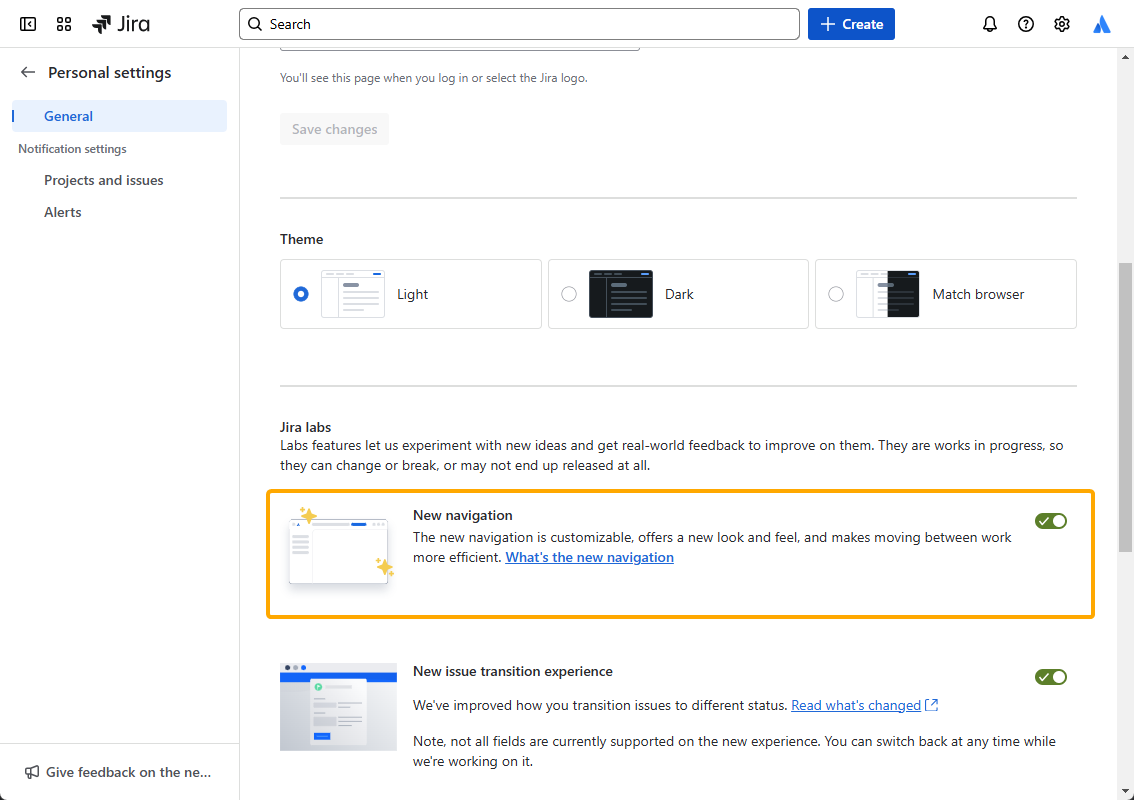Open the notifications bell

pyautogui.click(x=989, y=23)
